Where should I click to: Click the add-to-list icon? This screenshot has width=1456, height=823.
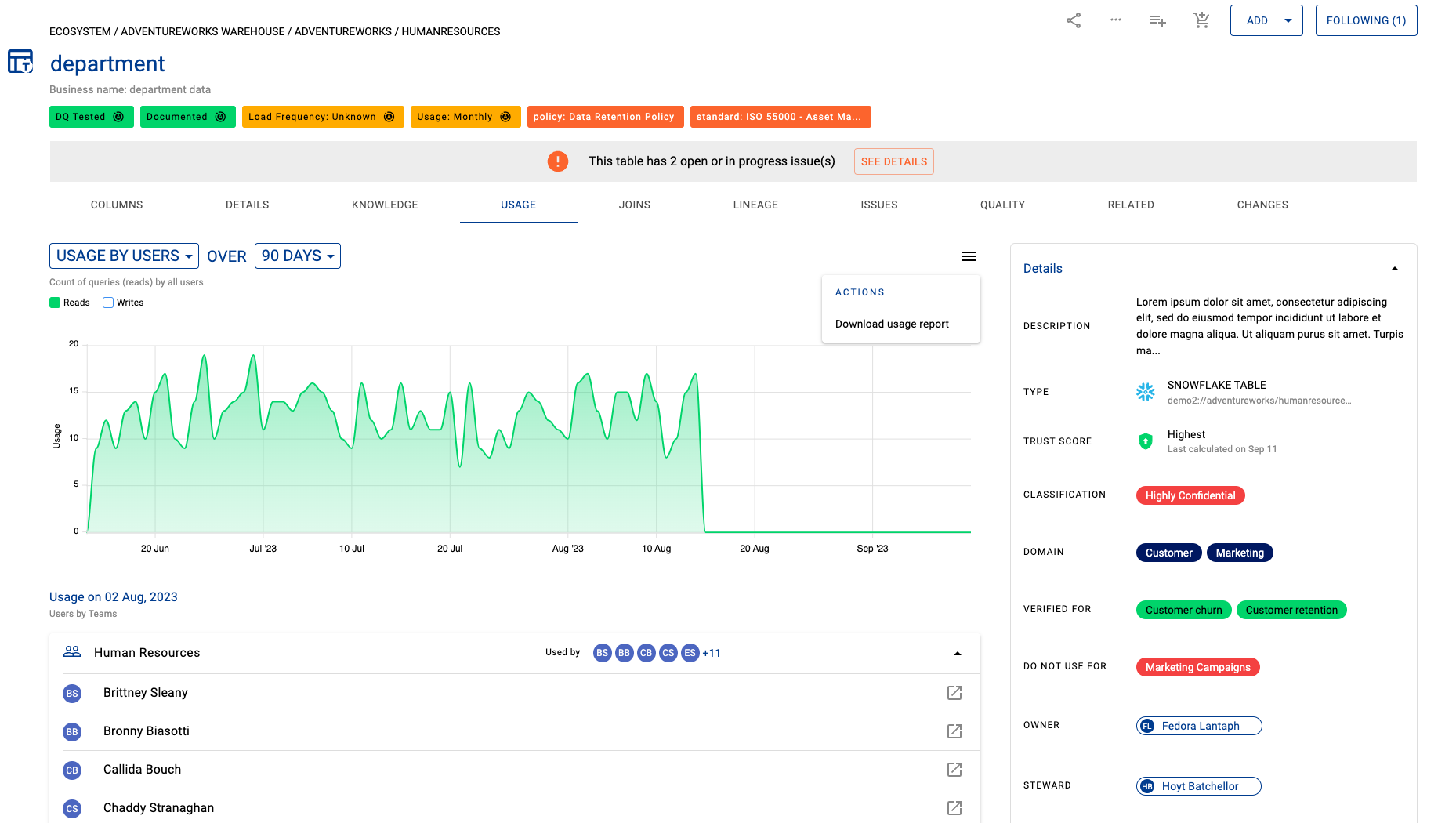tap(1157, 20)
